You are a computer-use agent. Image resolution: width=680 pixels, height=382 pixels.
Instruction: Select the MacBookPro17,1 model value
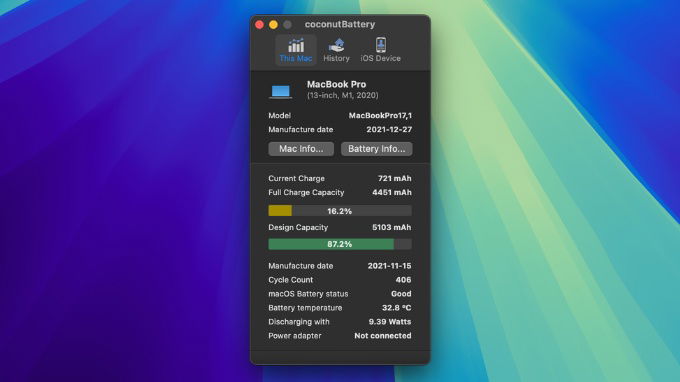[x=380, y=115]
